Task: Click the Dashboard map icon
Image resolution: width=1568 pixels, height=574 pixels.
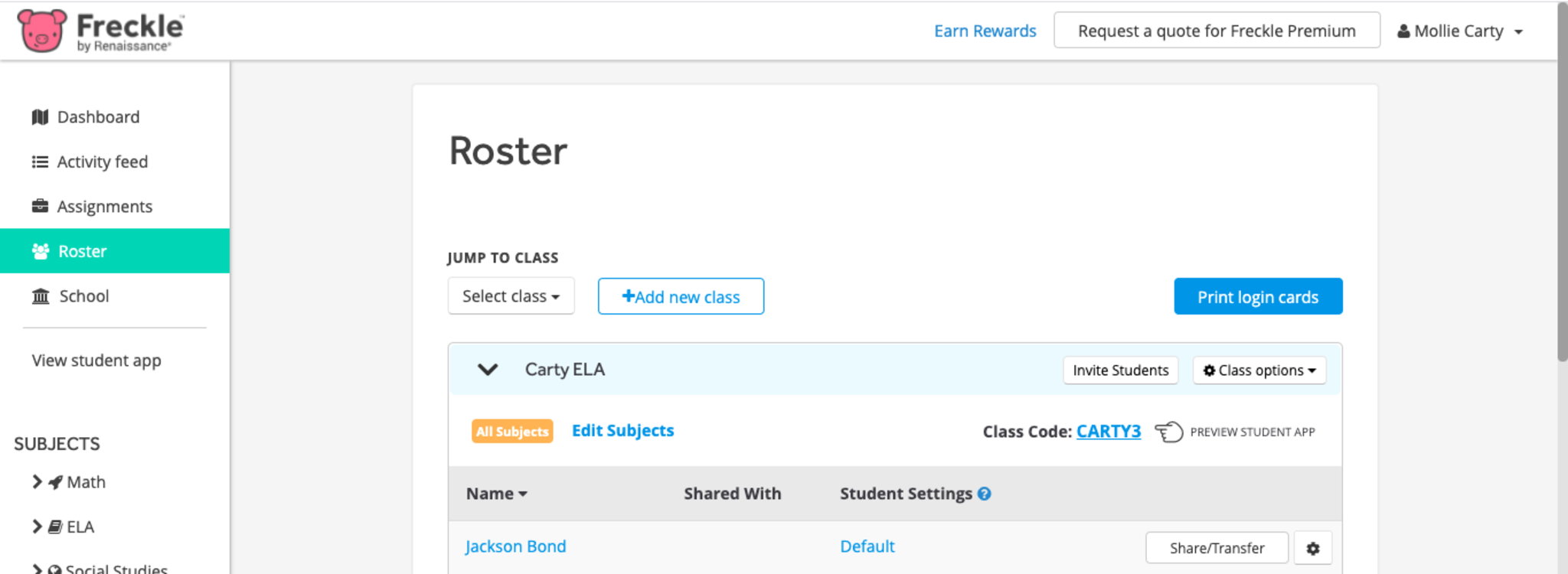Action: (41, 117)
